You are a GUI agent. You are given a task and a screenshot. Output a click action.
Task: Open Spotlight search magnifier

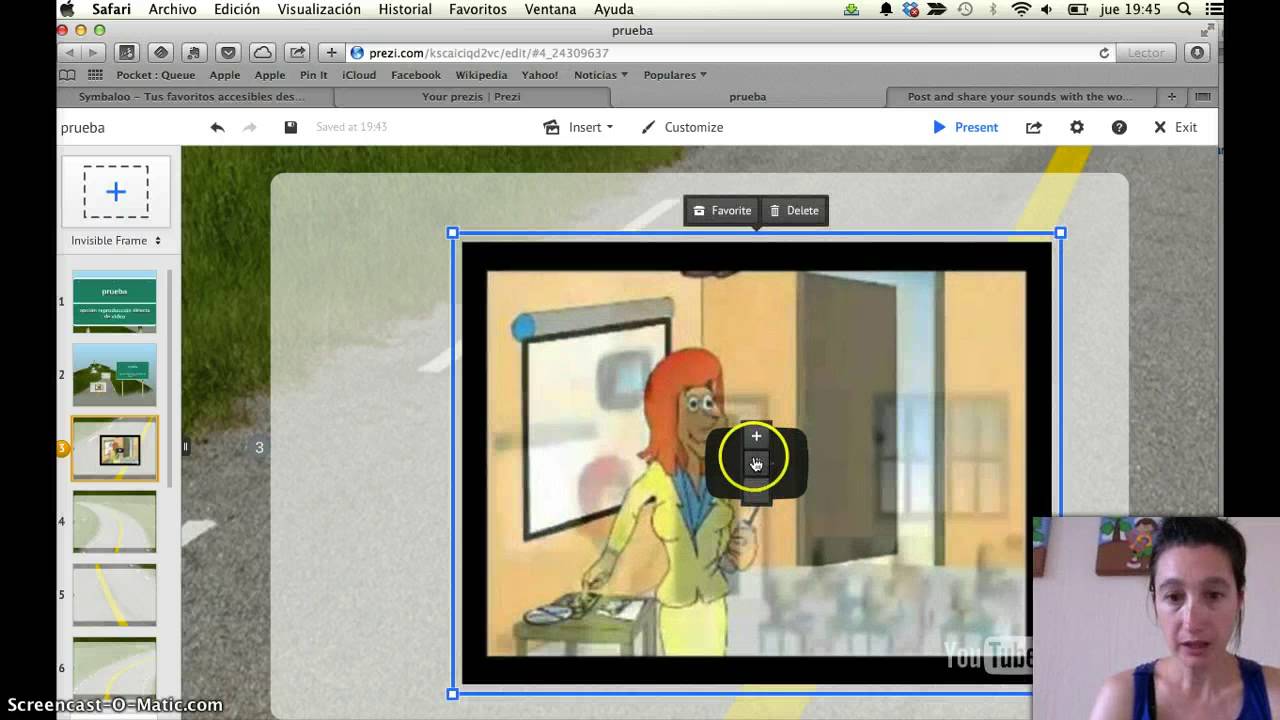1184,9
